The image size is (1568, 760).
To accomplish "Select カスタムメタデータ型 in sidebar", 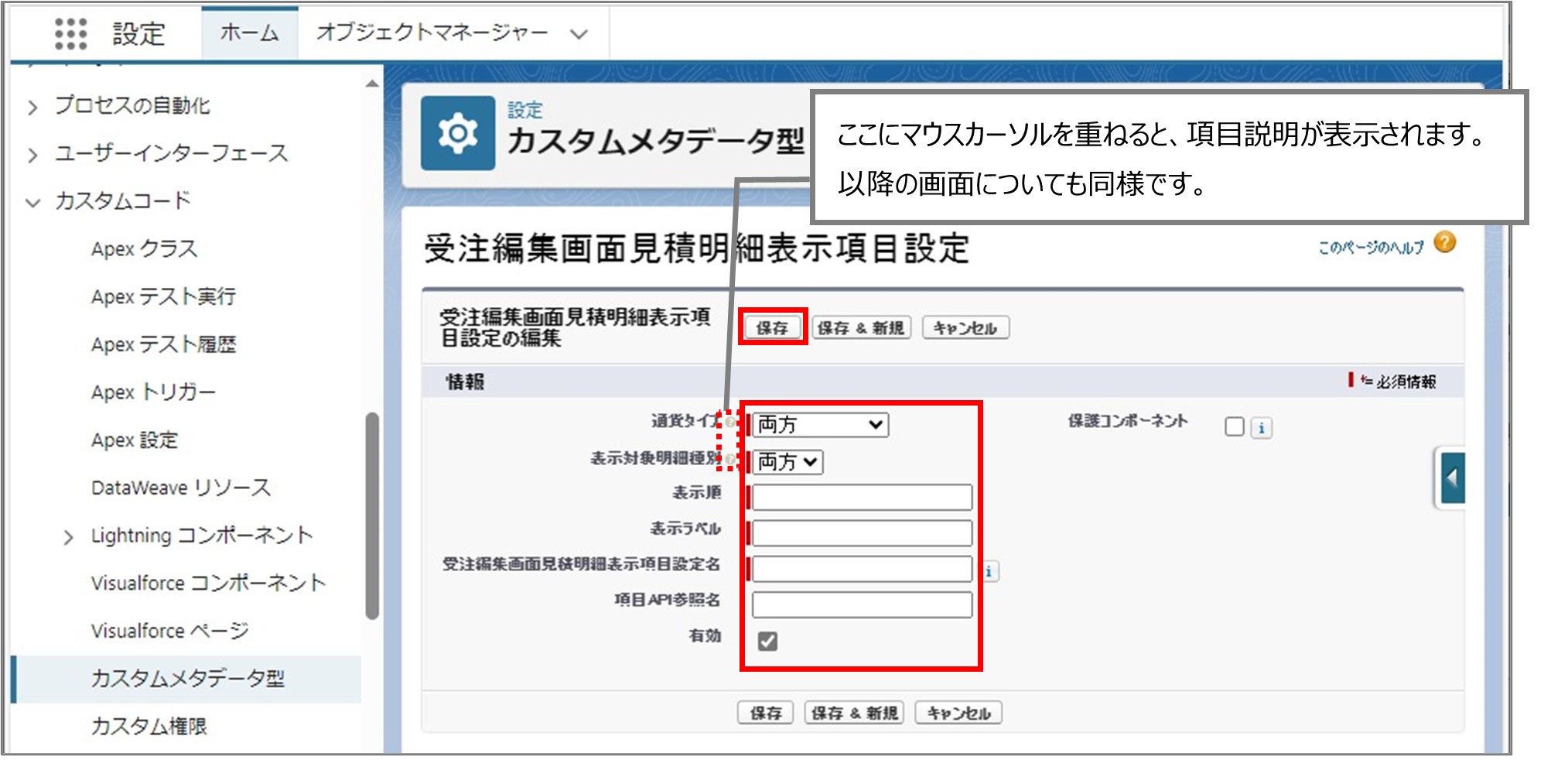I will 188,679.
